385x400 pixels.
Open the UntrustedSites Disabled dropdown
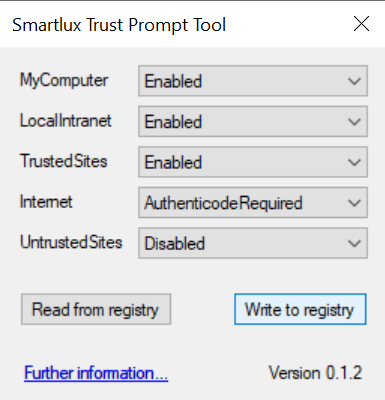point(253,243)
